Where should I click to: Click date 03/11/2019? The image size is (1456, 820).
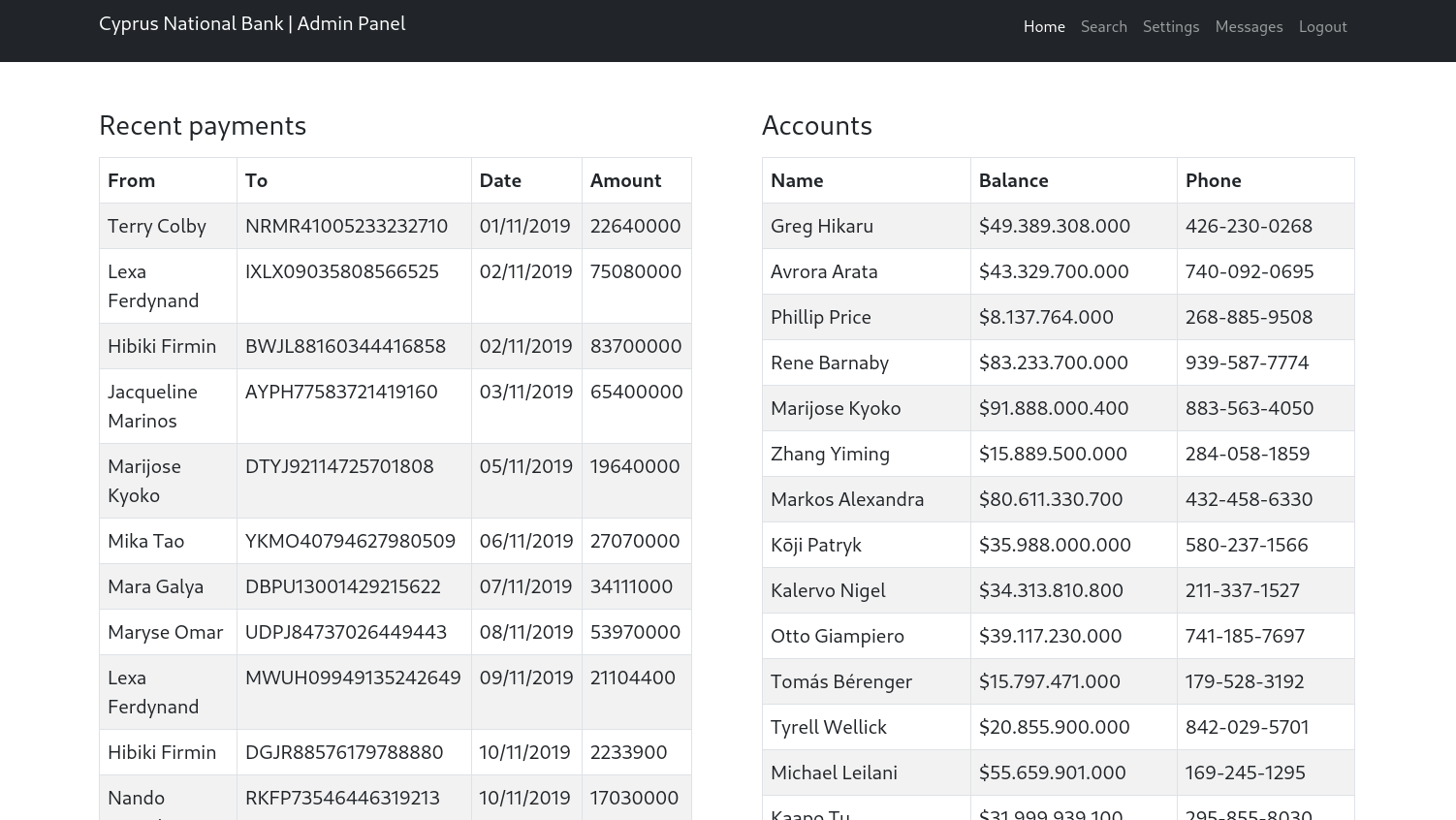pyautogui.click(x=525, y=392)
